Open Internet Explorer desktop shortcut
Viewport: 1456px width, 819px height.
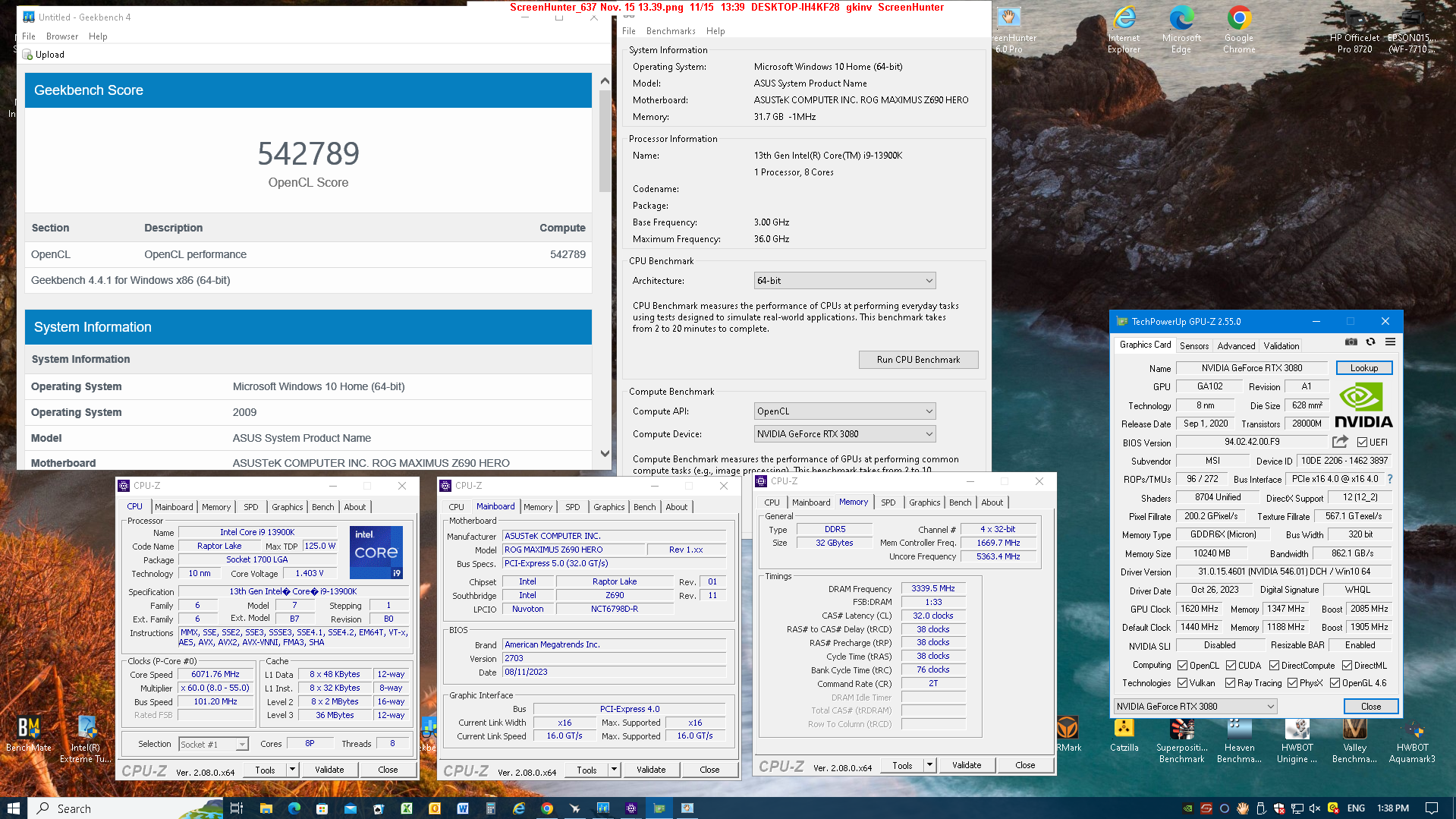click(1124, 30)
